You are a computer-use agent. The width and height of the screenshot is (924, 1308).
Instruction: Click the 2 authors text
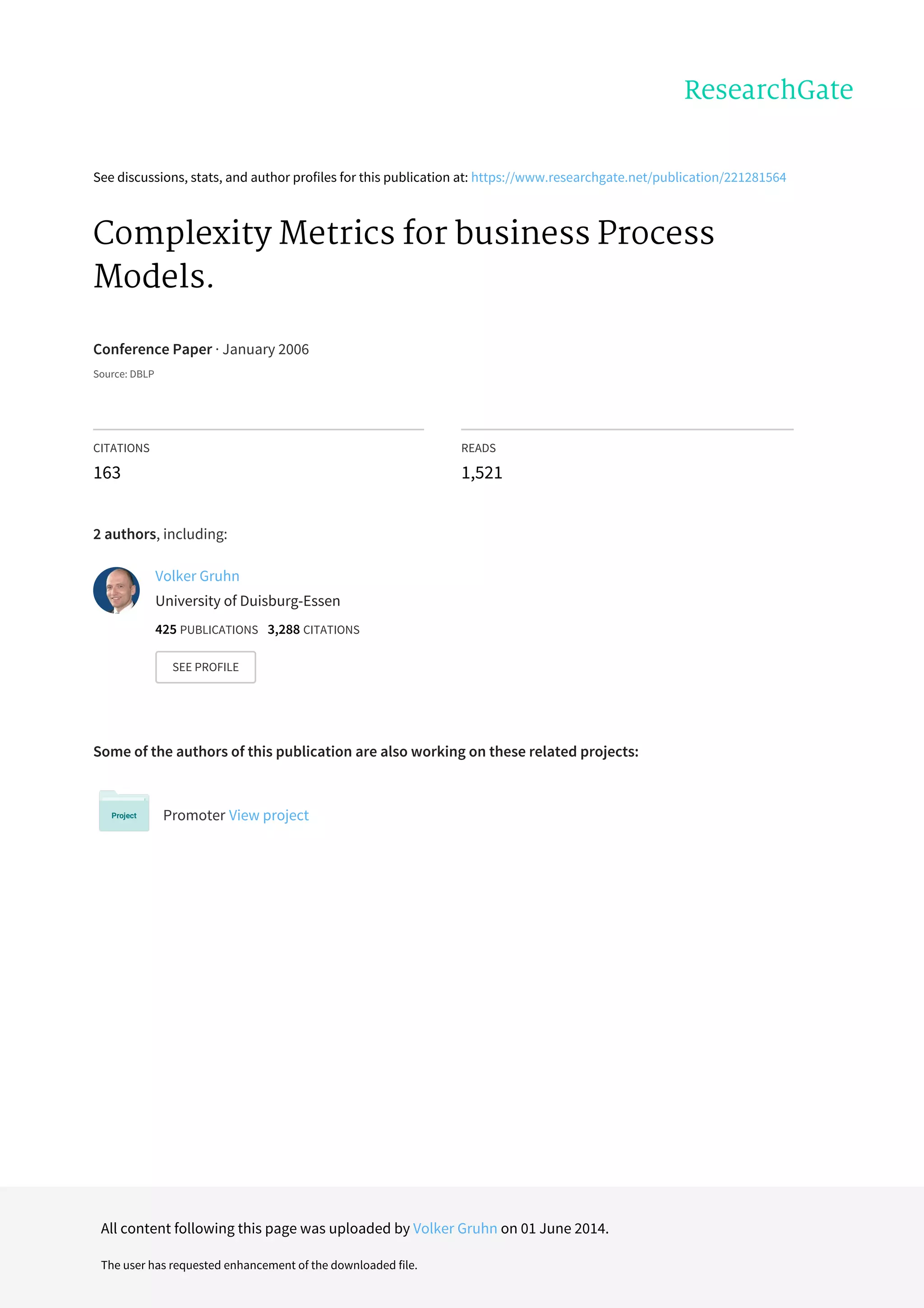[x=125, y=534]
